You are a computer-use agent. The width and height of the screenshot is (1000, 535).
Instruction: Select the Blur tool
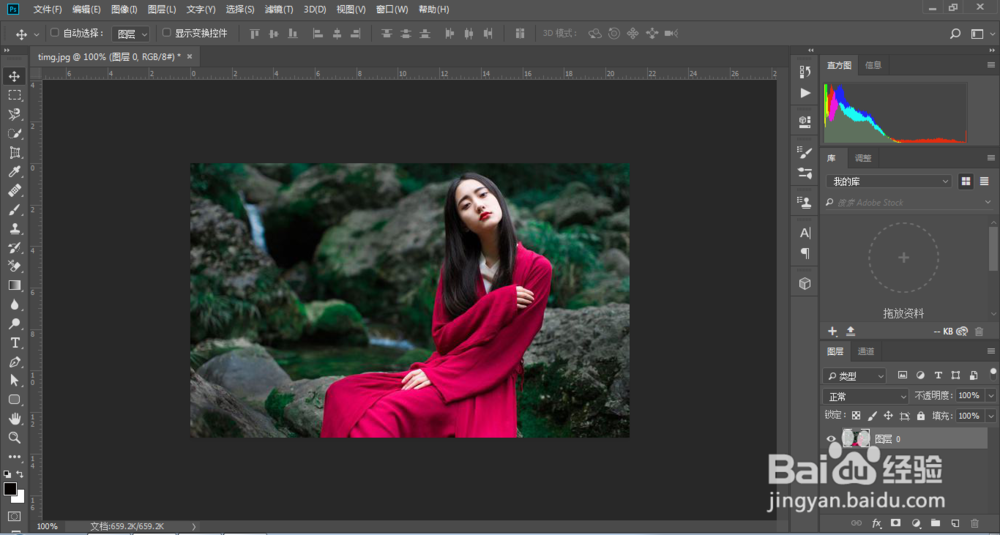coord(15,305)
